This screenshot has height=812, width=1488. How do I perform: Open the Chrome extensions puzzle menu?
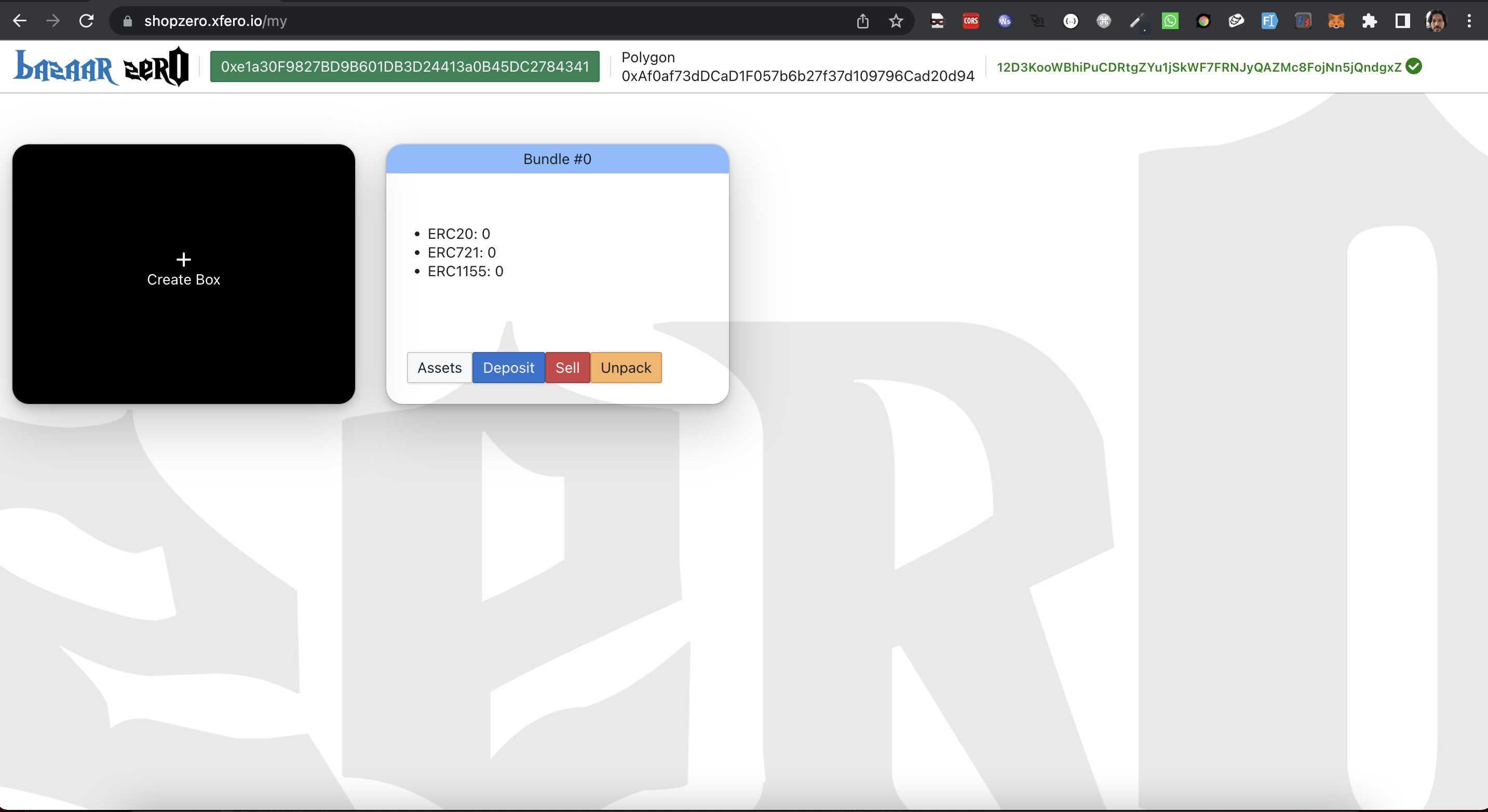coord(1369,21)
